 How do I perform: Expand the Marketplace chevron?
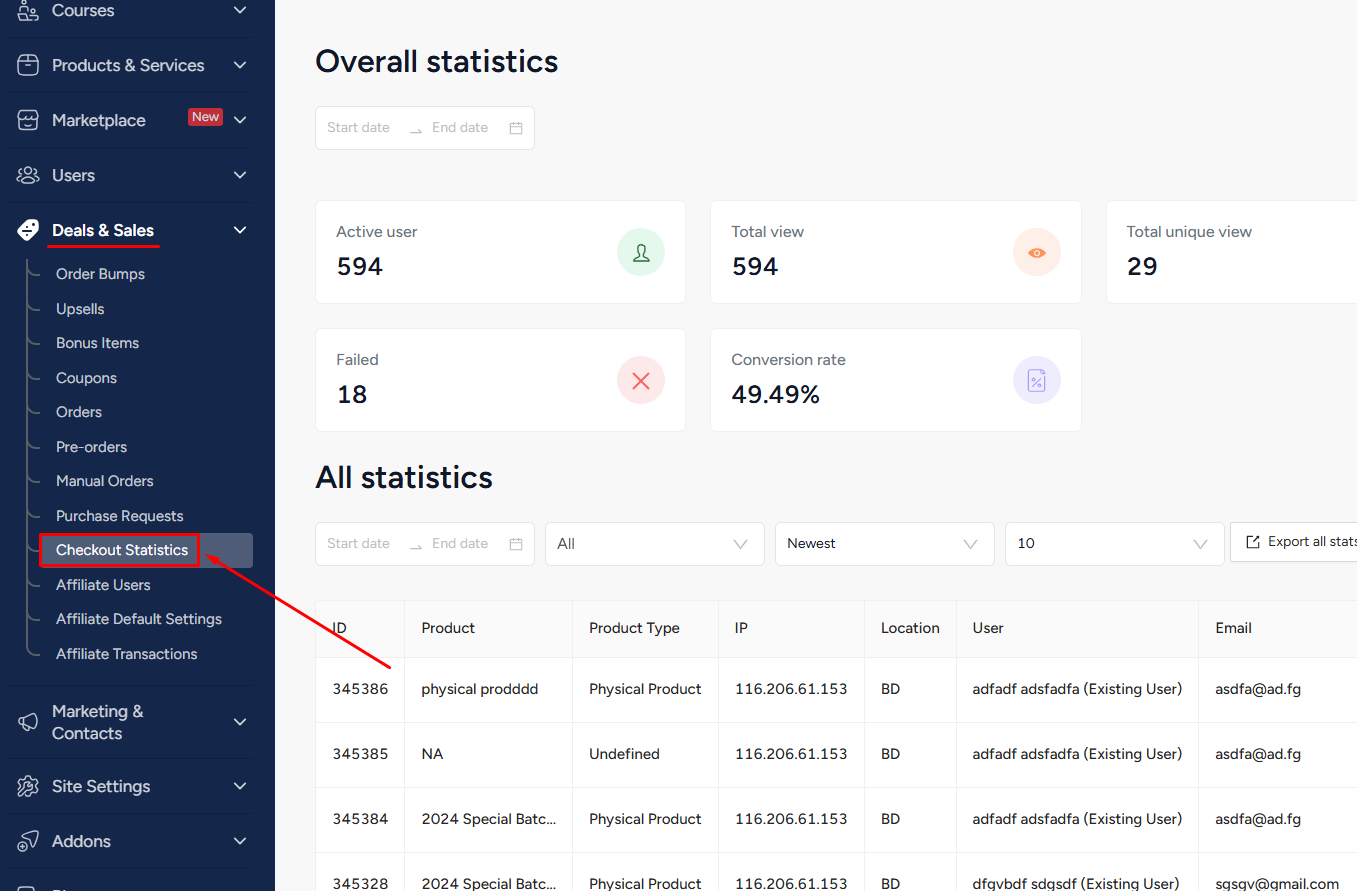tap(239, 120)
